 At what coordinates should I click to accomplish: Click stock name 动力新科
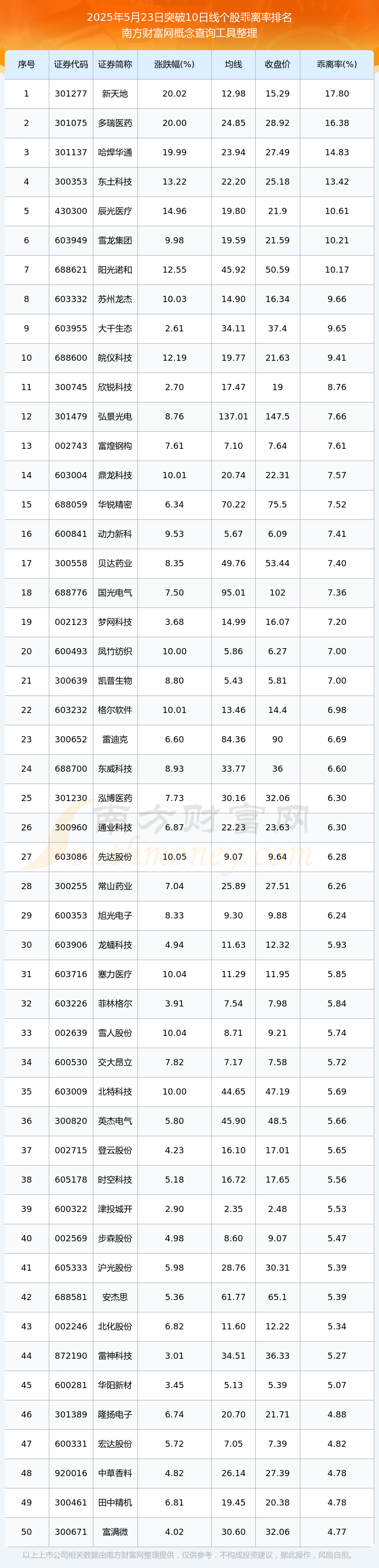pyautogui.click(x=115, y=534)
